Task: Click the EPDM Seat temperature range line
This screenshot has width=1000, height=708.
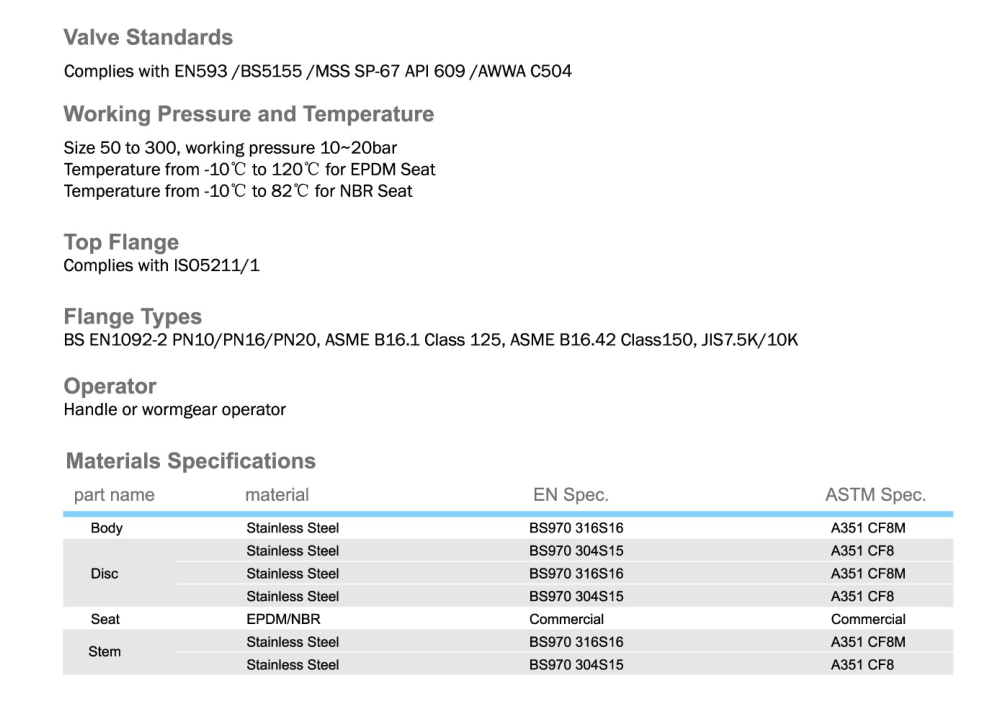Action: (249, 170)
